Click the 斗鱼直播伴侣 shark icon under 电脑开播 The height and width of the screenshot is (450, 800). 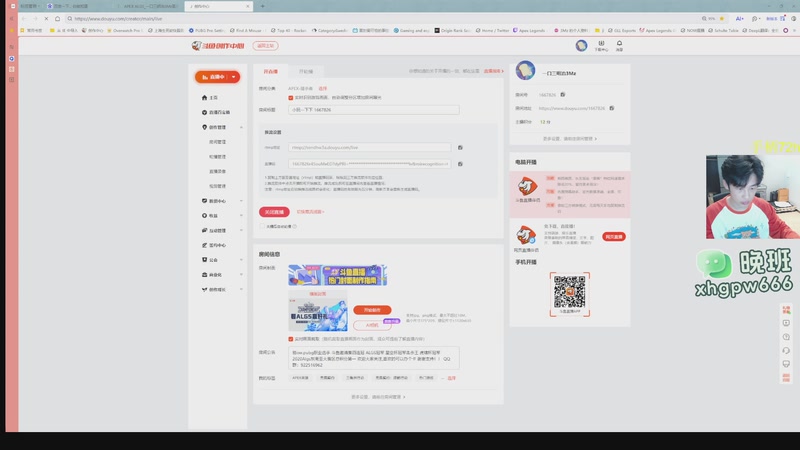point(527,187)
